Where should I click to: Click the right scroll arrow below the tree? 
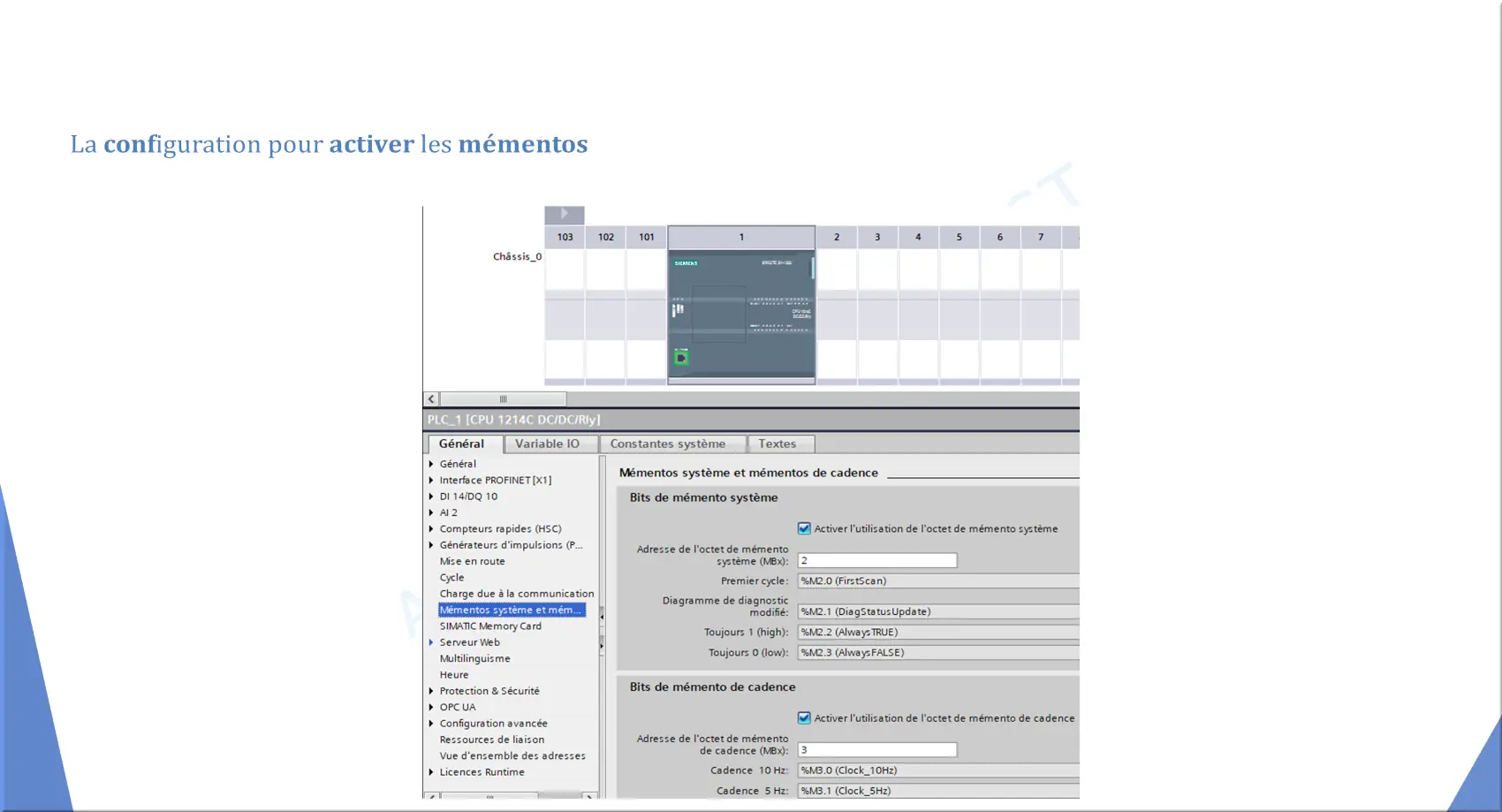click(589, 796)
